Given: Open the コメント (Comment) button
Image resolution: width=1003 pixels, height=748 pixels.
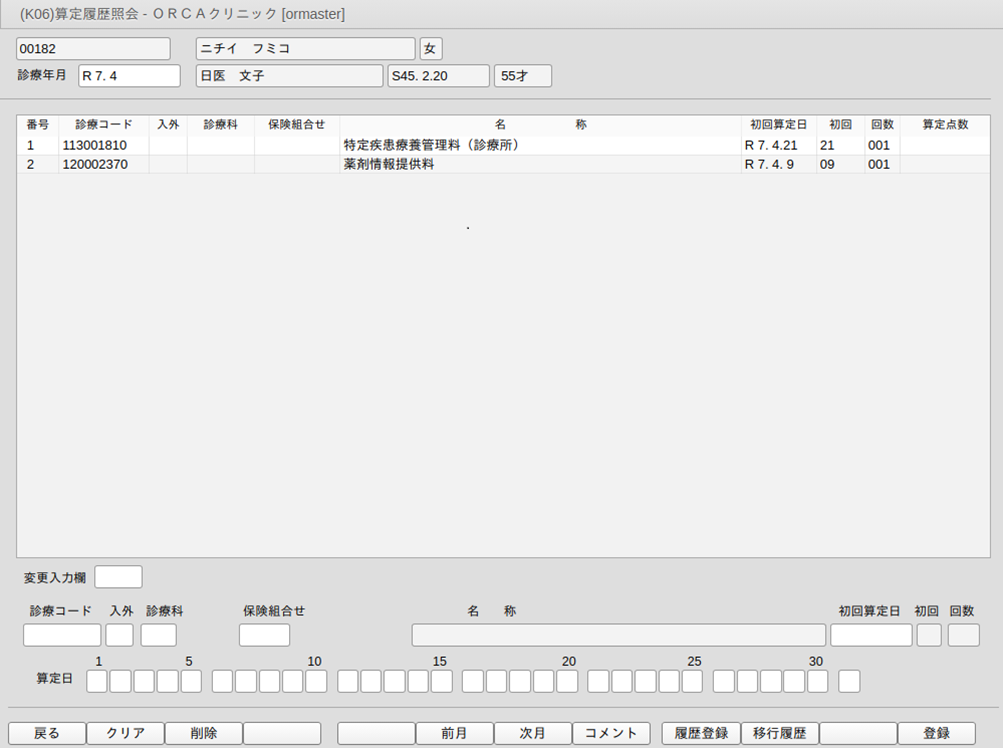Looking at the screenshot, I should tap(611, 733).
